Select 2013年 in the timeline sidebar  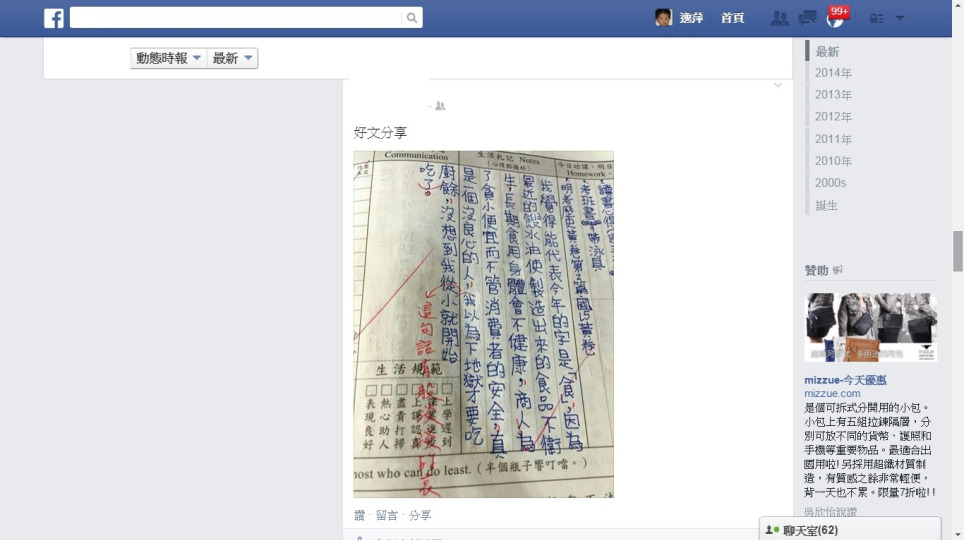click(x=833, y=95)
